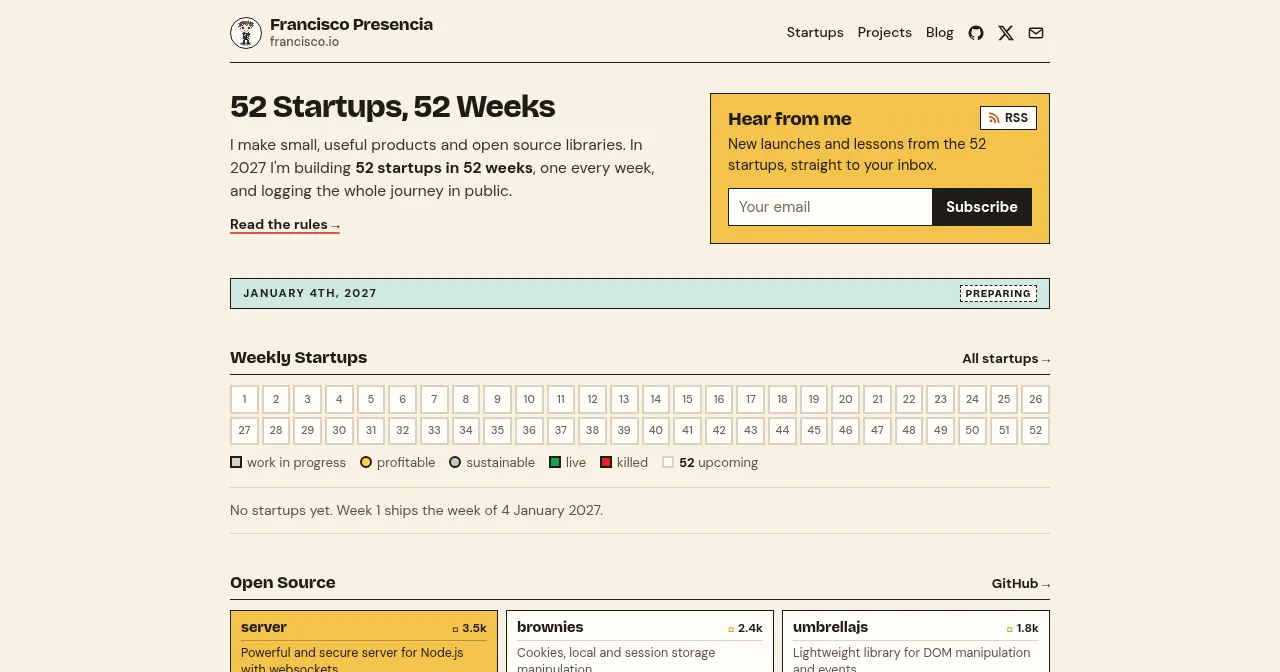
Task: Click the 'No startups yet' notice text
Action: pos(416,511)
